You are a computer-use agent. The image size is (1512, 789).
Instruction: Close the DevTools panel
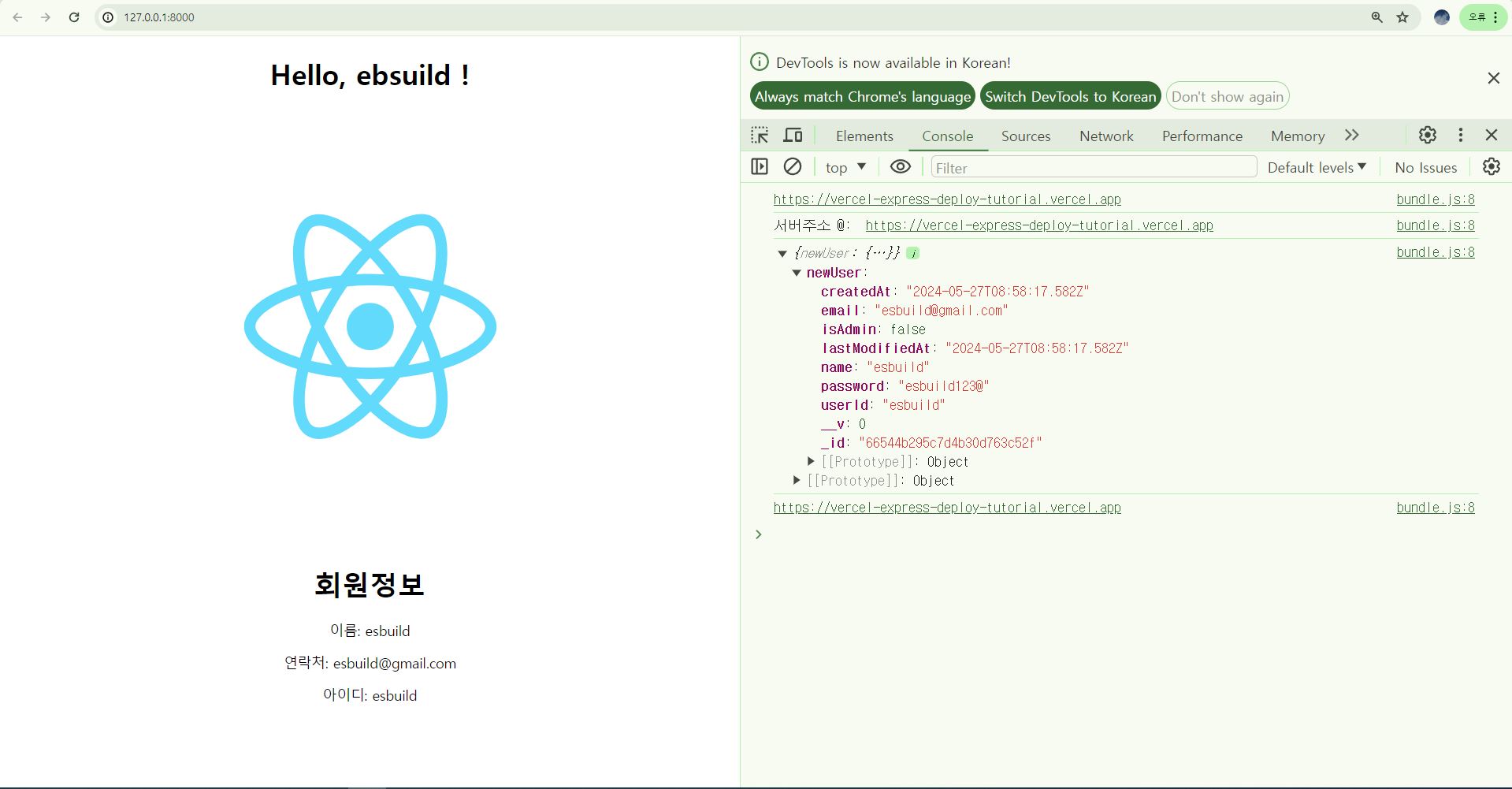pos(1492,136)
